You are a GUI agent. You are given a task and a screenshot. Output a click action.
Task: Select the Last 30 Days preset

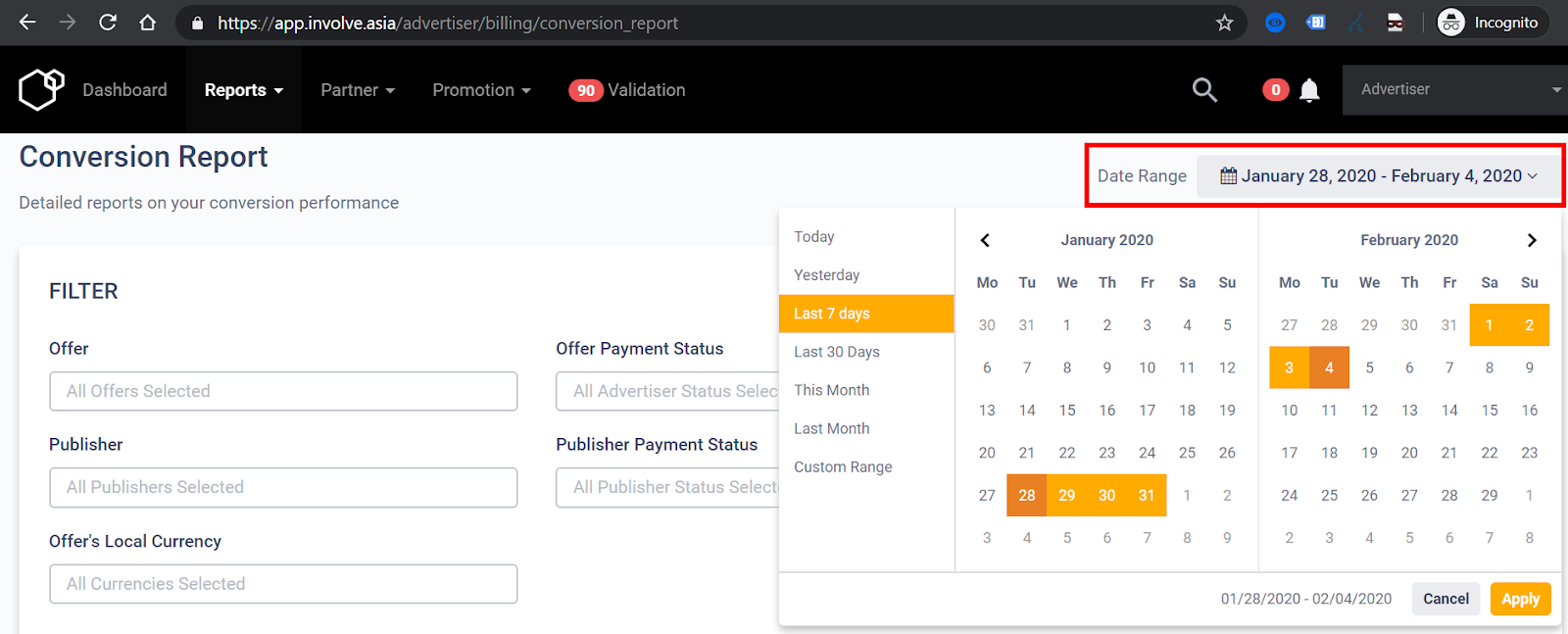click(837, 352)
